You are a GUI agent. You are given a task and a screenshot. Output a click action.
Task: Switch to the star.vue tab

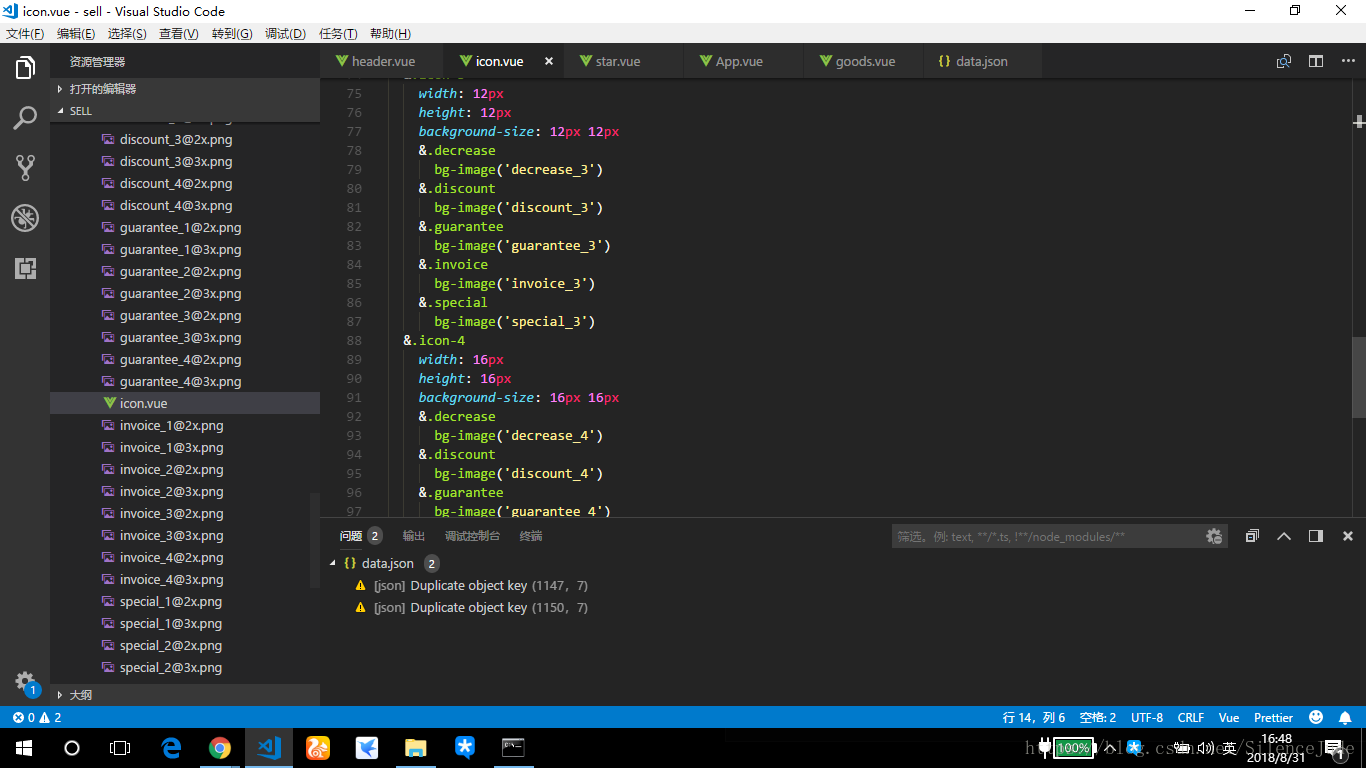[x=622, y=61]
